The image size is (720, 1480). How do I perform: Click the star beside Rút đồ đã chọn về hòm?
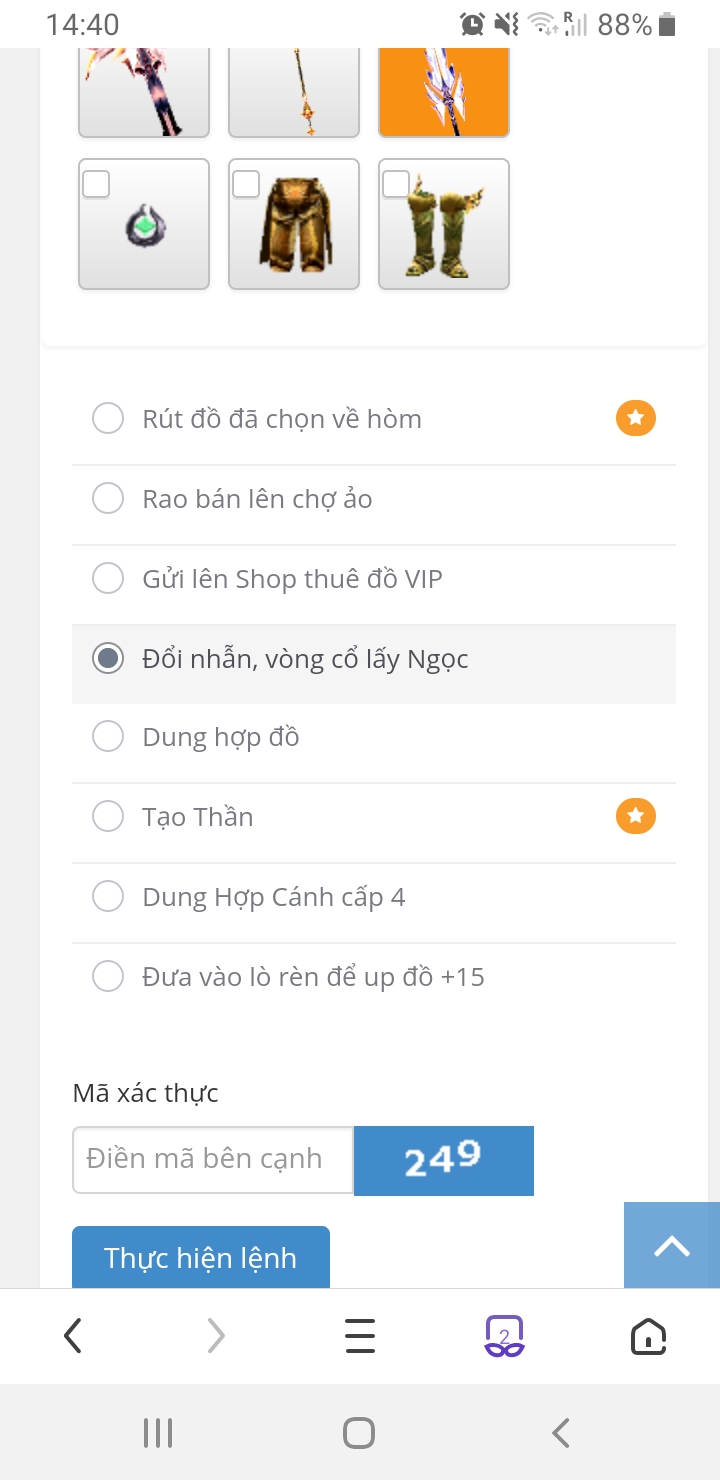click(x=635, y=418)
